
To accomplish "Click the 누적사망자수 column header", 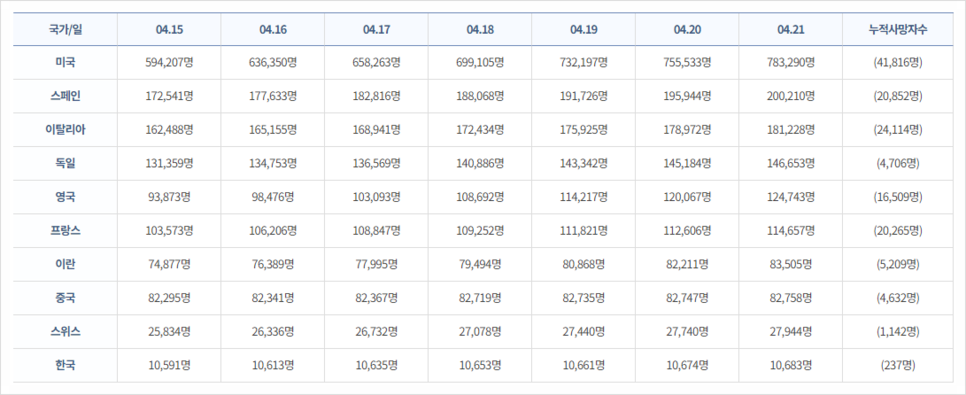I will tap(898, 29).
